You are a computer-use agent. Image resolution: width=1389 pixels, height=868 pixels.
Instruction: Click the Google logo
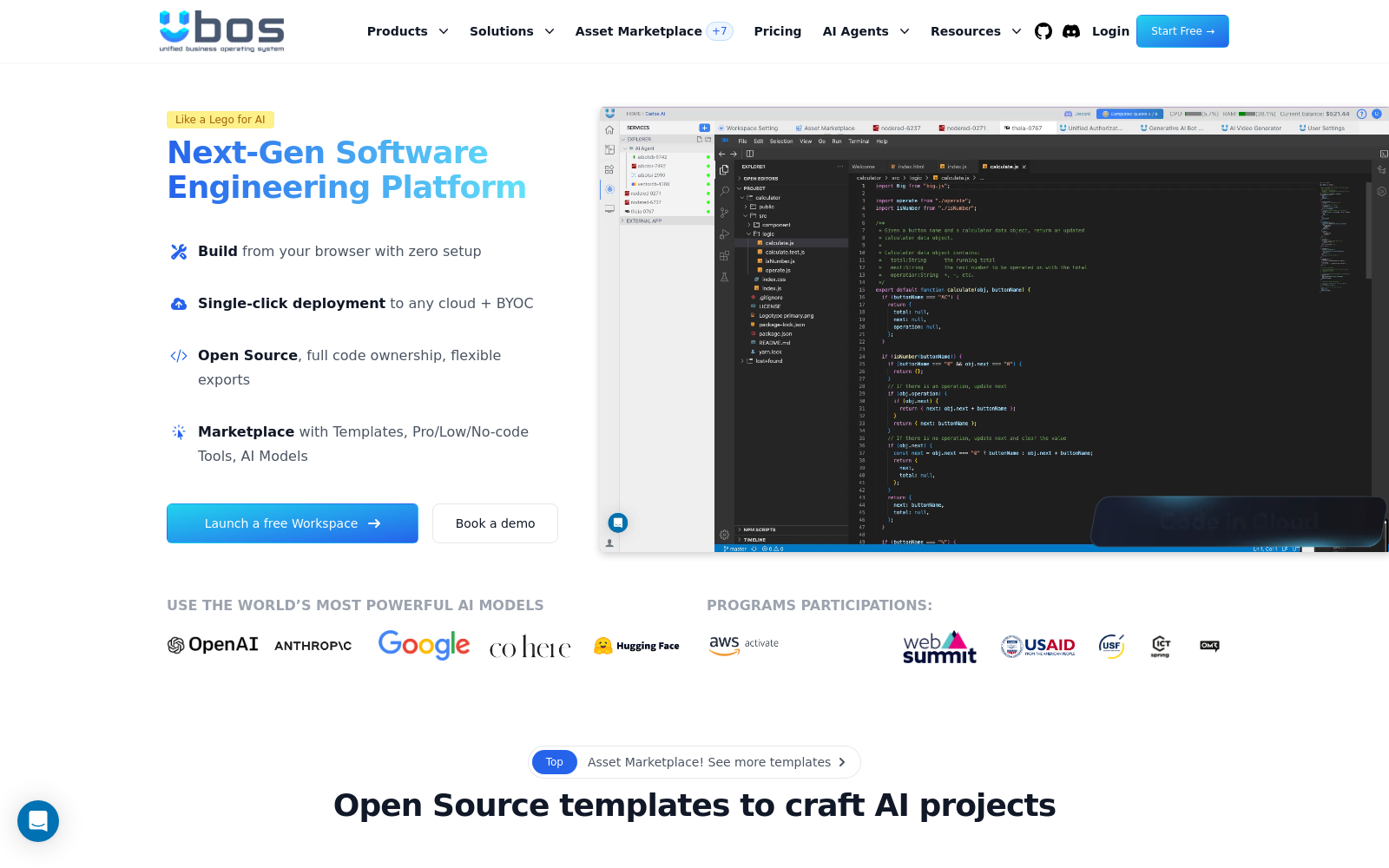click(x=424, y=645)
